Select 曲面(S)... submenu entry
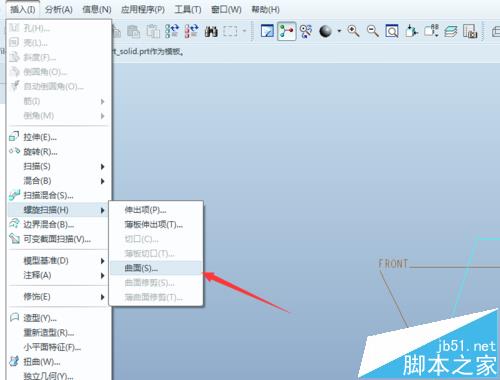 click(x=156, y=268)
